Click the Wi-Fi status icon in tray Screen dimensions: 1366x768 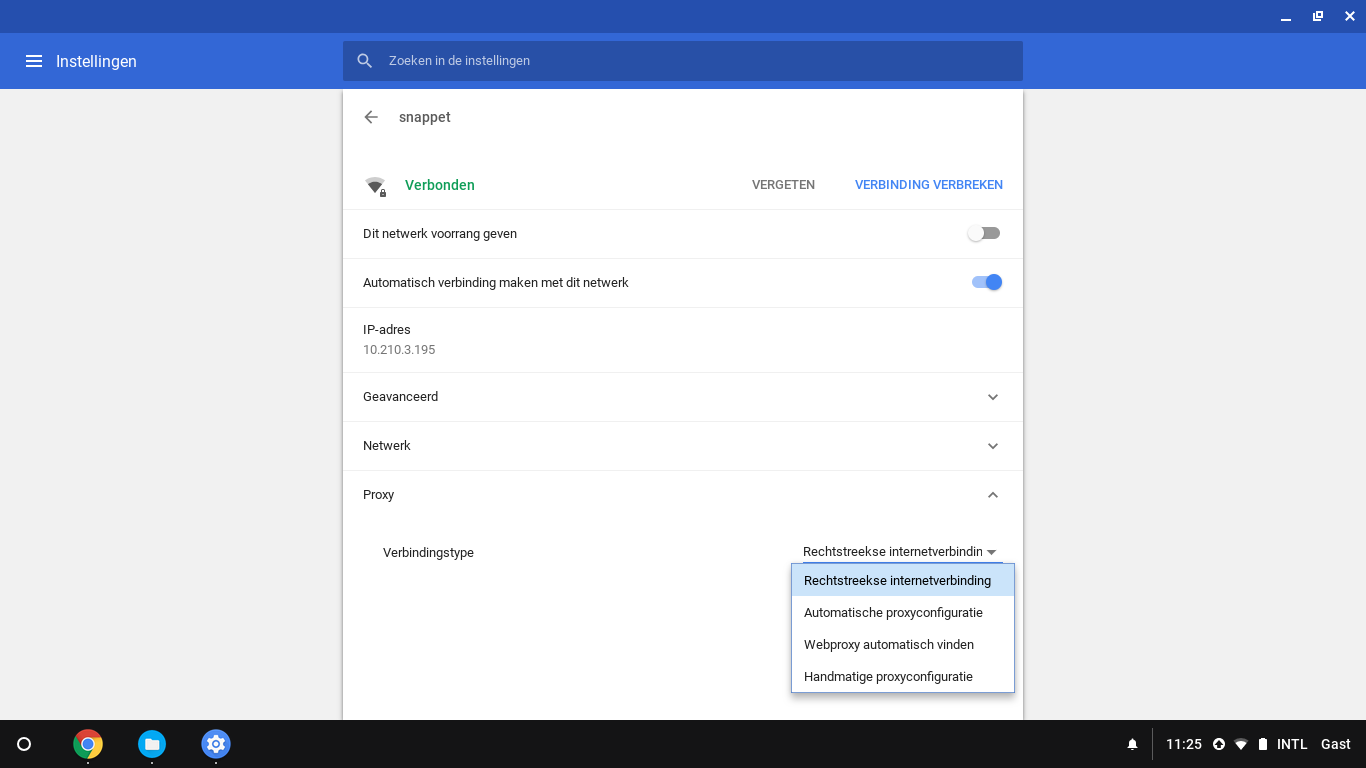tap(1241, 744)
